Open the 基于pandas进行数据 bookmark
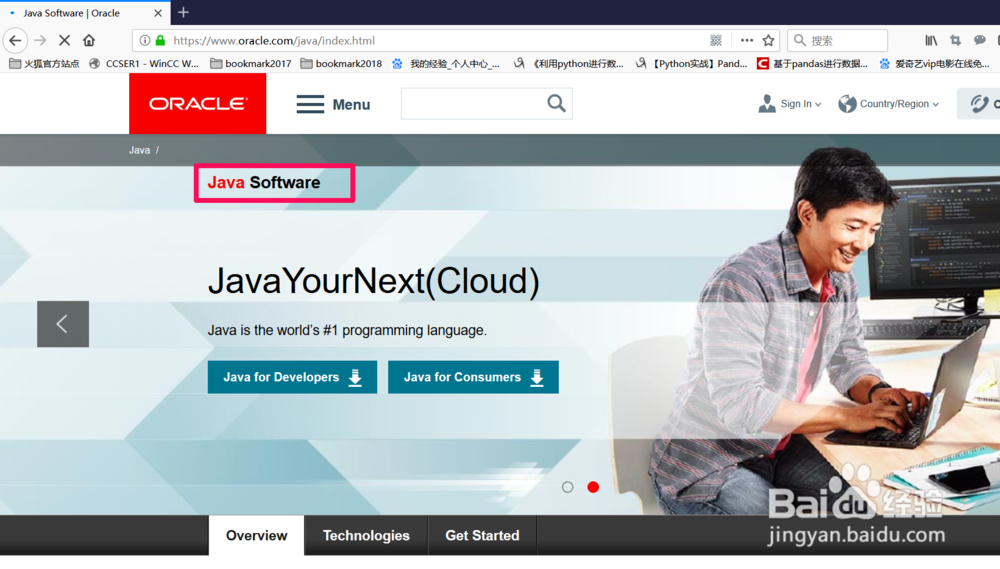1000x569 pixels. point(812,64)
